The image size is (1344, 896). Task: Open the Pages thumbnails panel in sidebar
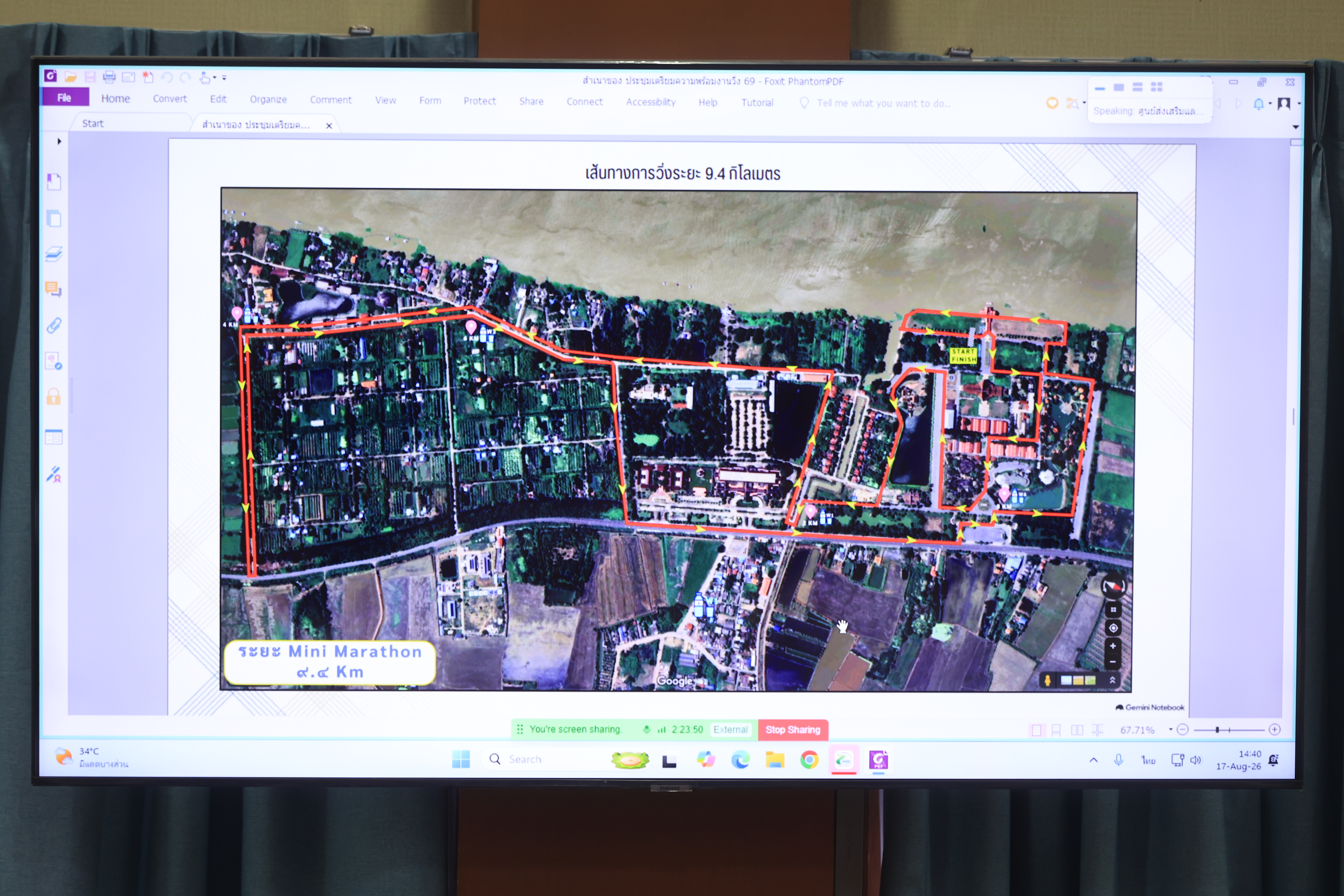click(54, 218)
